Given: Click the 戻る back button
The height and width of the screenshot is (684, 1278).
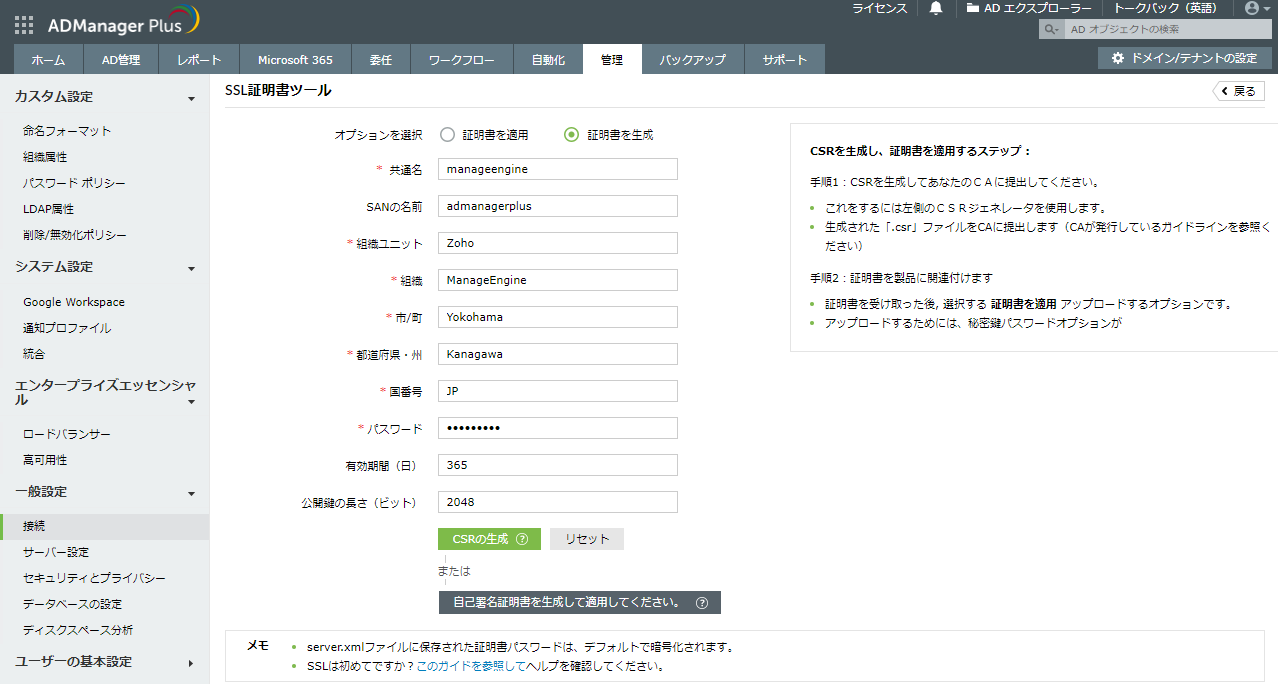Looking at the screenshot, I should pos(1238,91).
